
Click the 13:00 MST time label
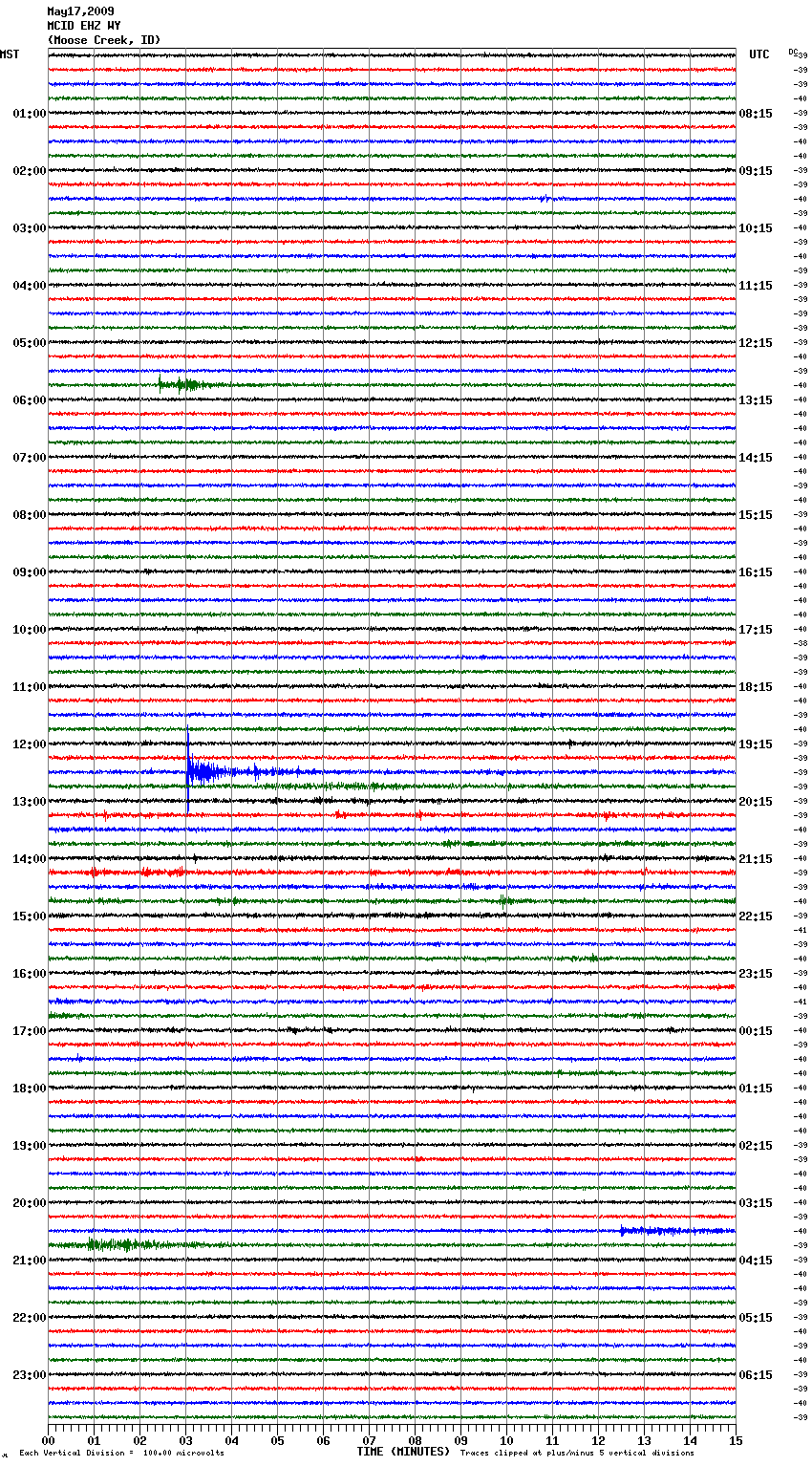tap(30, 802)
